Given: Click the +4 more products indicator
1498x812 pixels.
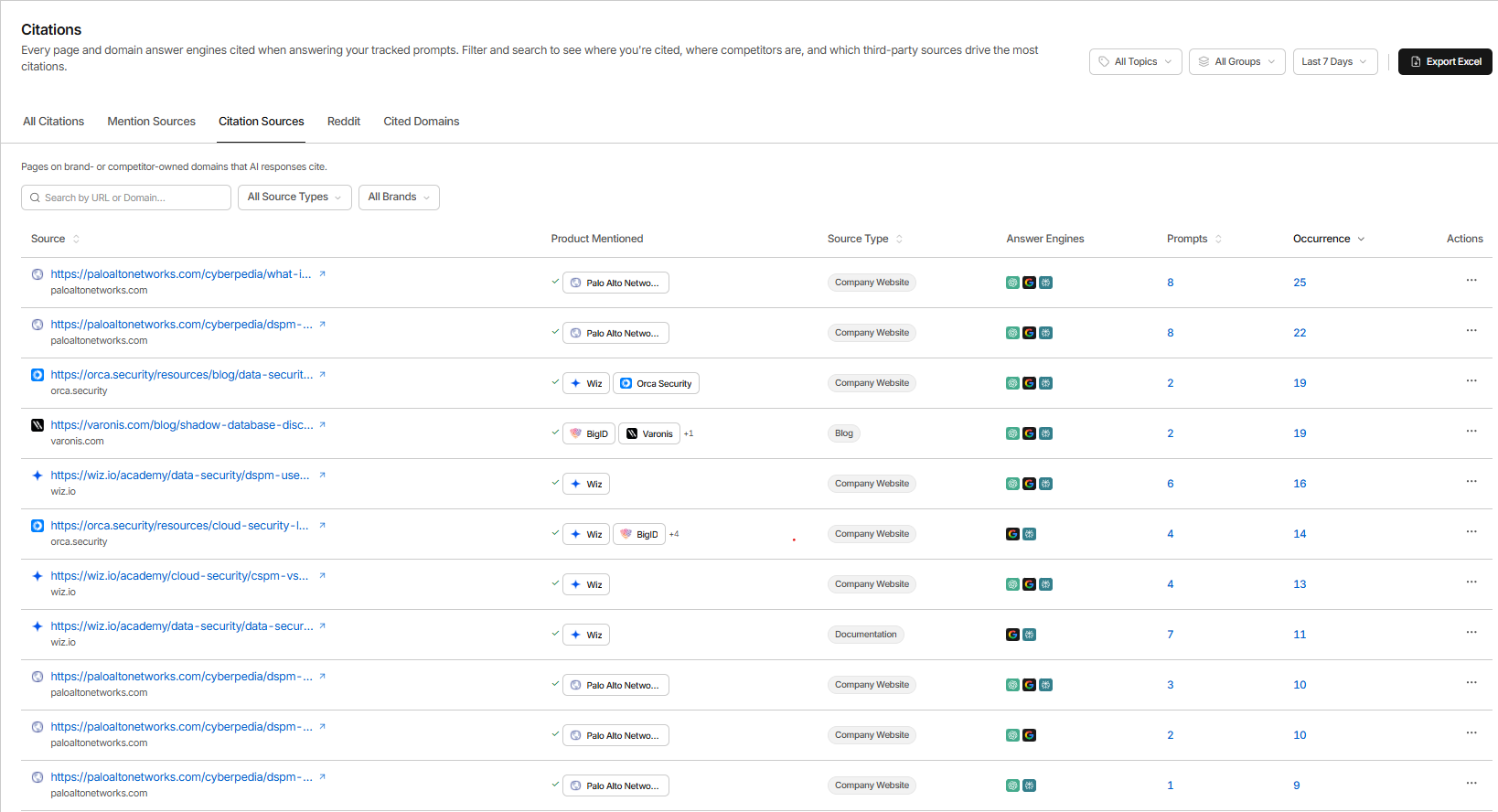Looking at the screenshot, I should click(x=674, y=534).
